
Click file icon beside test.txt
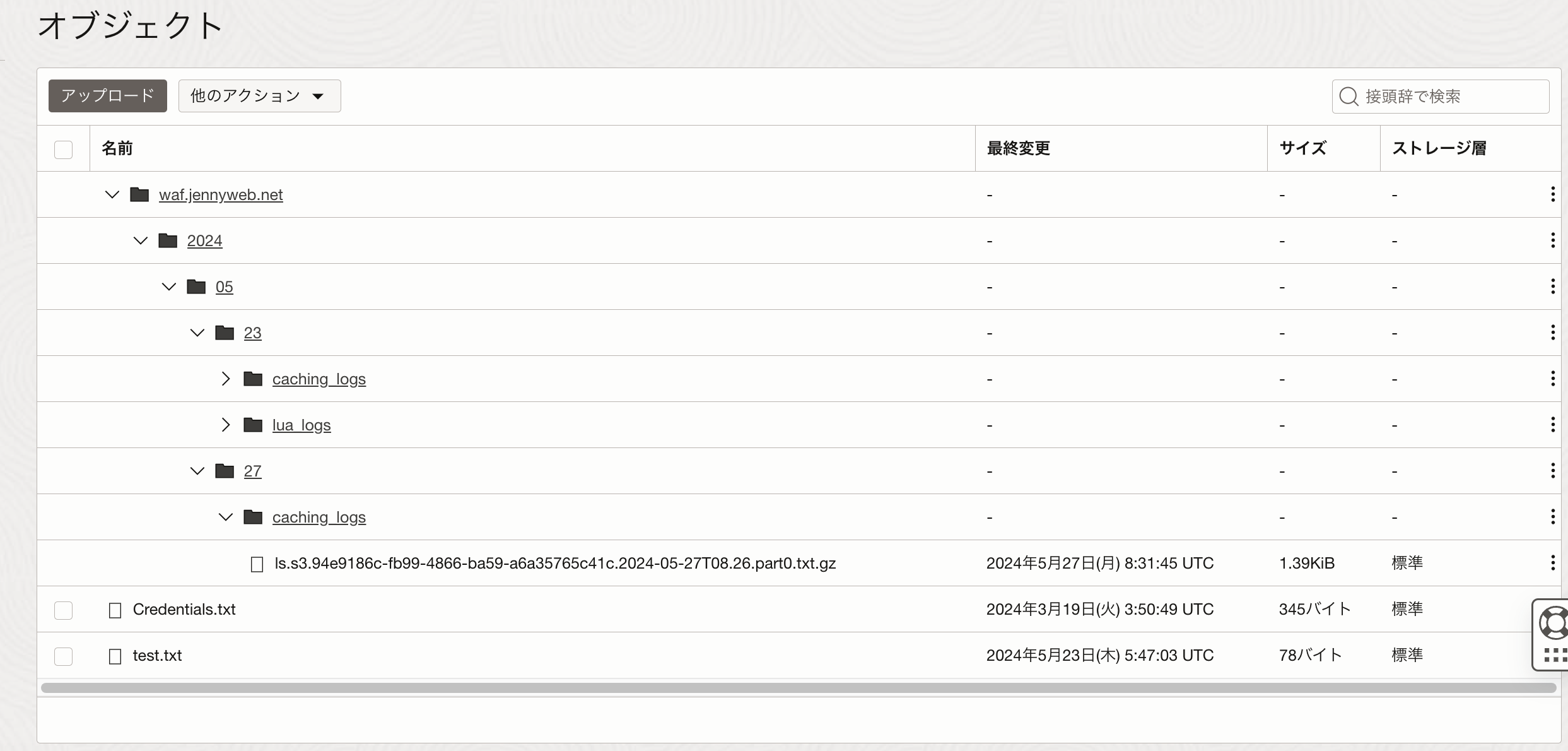tap(115, 656)
